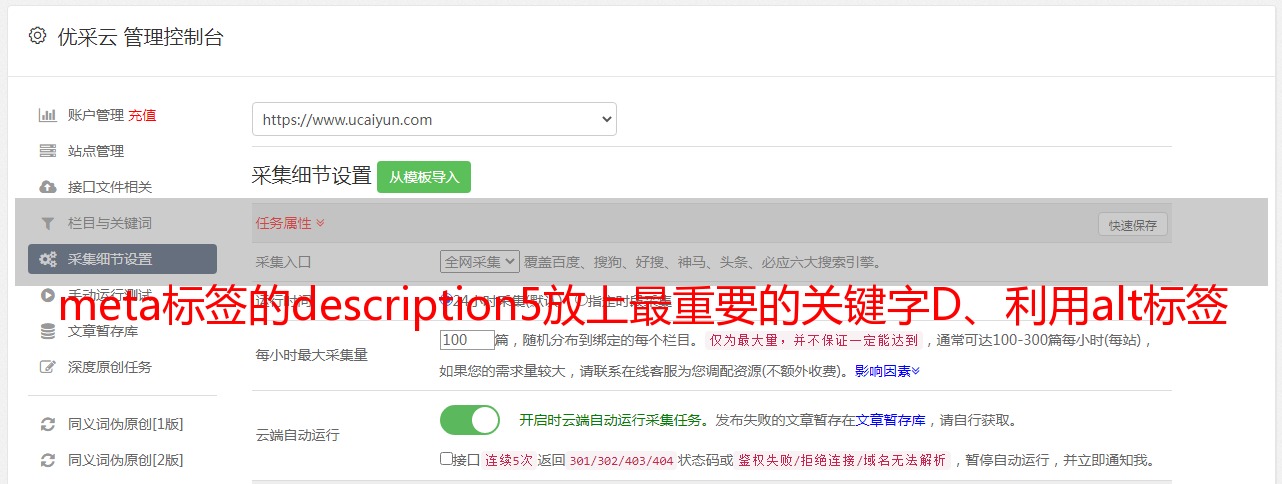Screen dimensions: 1282x484
Task: Click 同义词伪原创[1版] refresh icon
Action: (47, 424)
